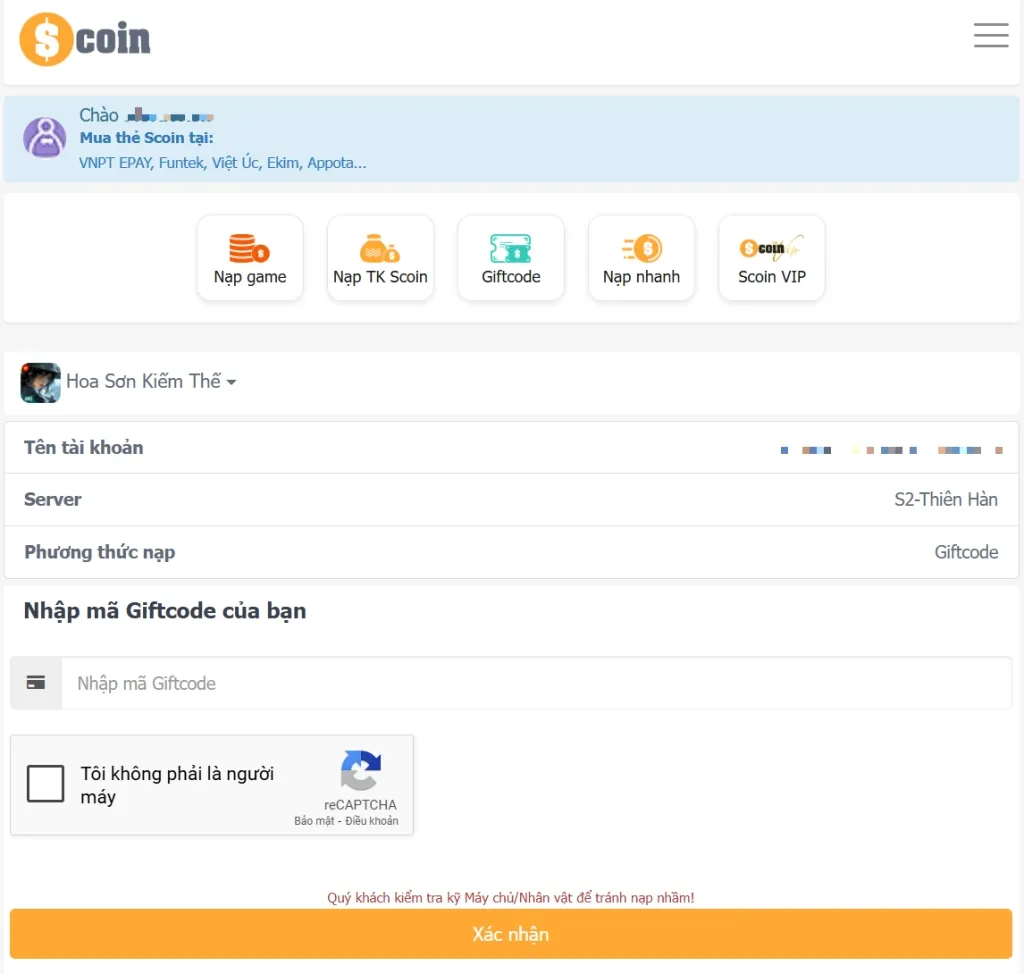Click the Xác nhận button

tap(511, 934)
